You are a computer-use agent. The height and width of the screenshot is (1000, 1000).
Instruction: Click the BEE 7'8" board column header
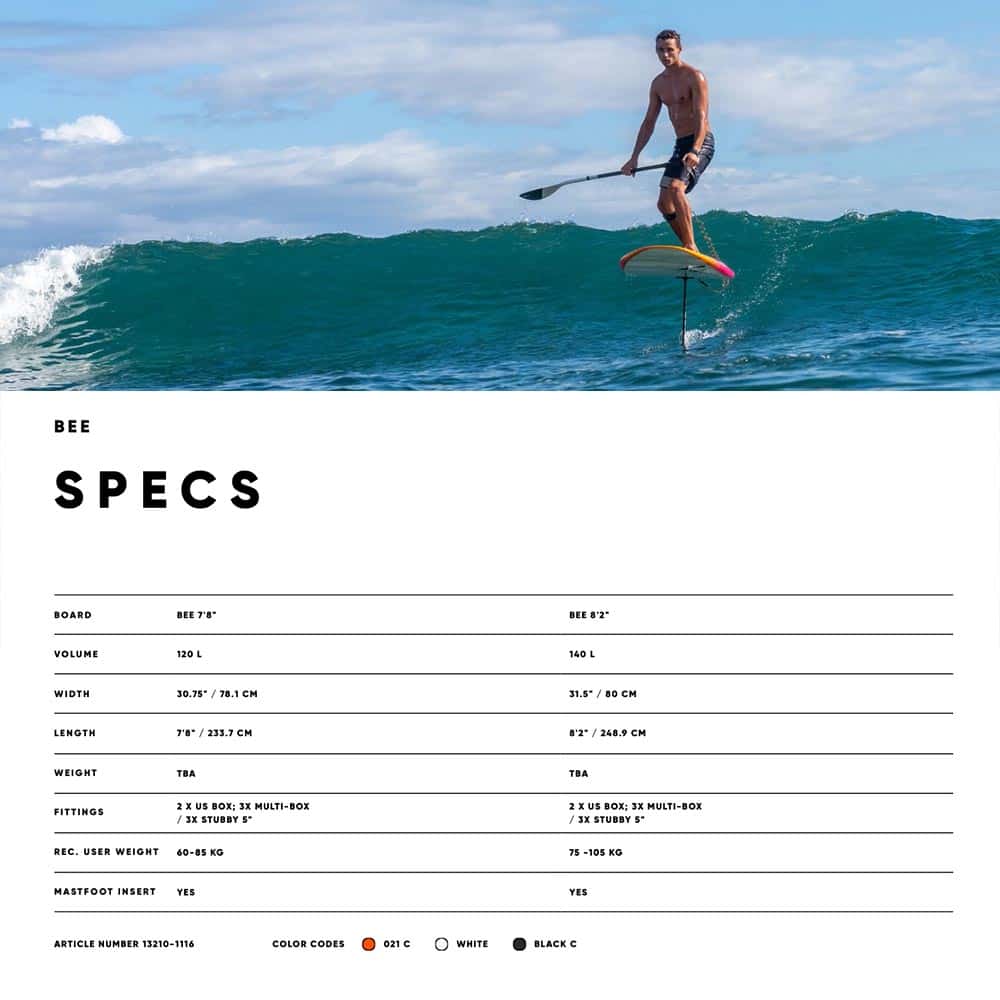click(196, 615)
